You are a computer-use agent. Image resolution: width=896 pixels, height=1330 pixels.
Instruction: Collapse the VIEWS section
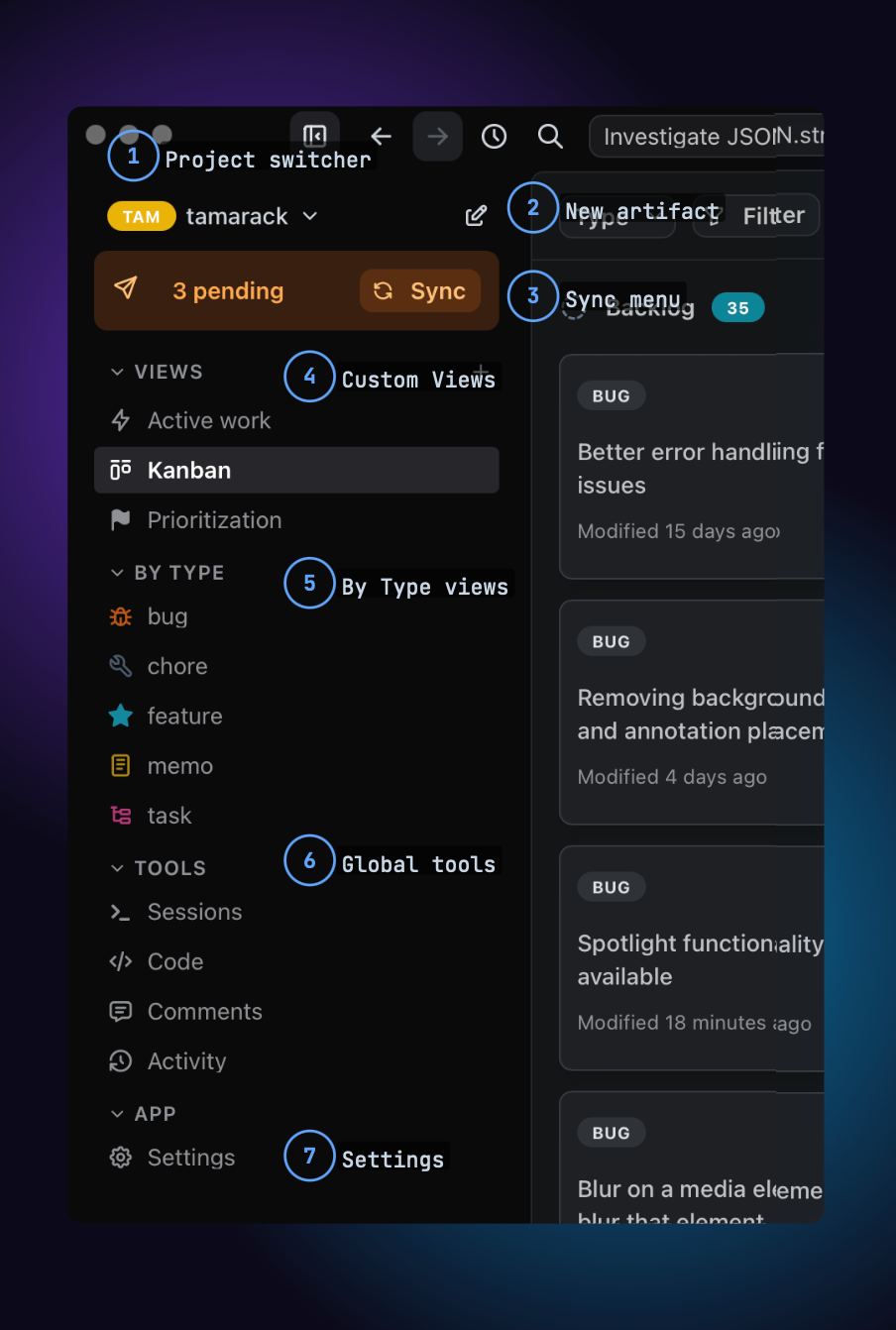(158, 372)
